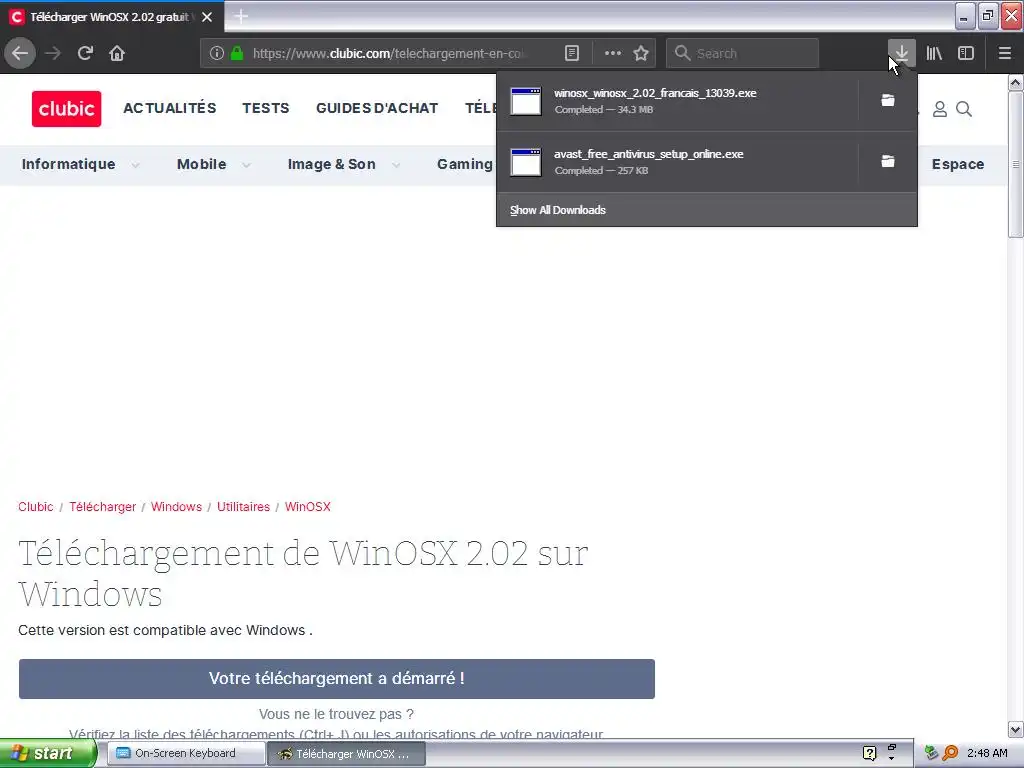
Task: Go back with the browser back arrow
Action: click(x=20, y=53)
